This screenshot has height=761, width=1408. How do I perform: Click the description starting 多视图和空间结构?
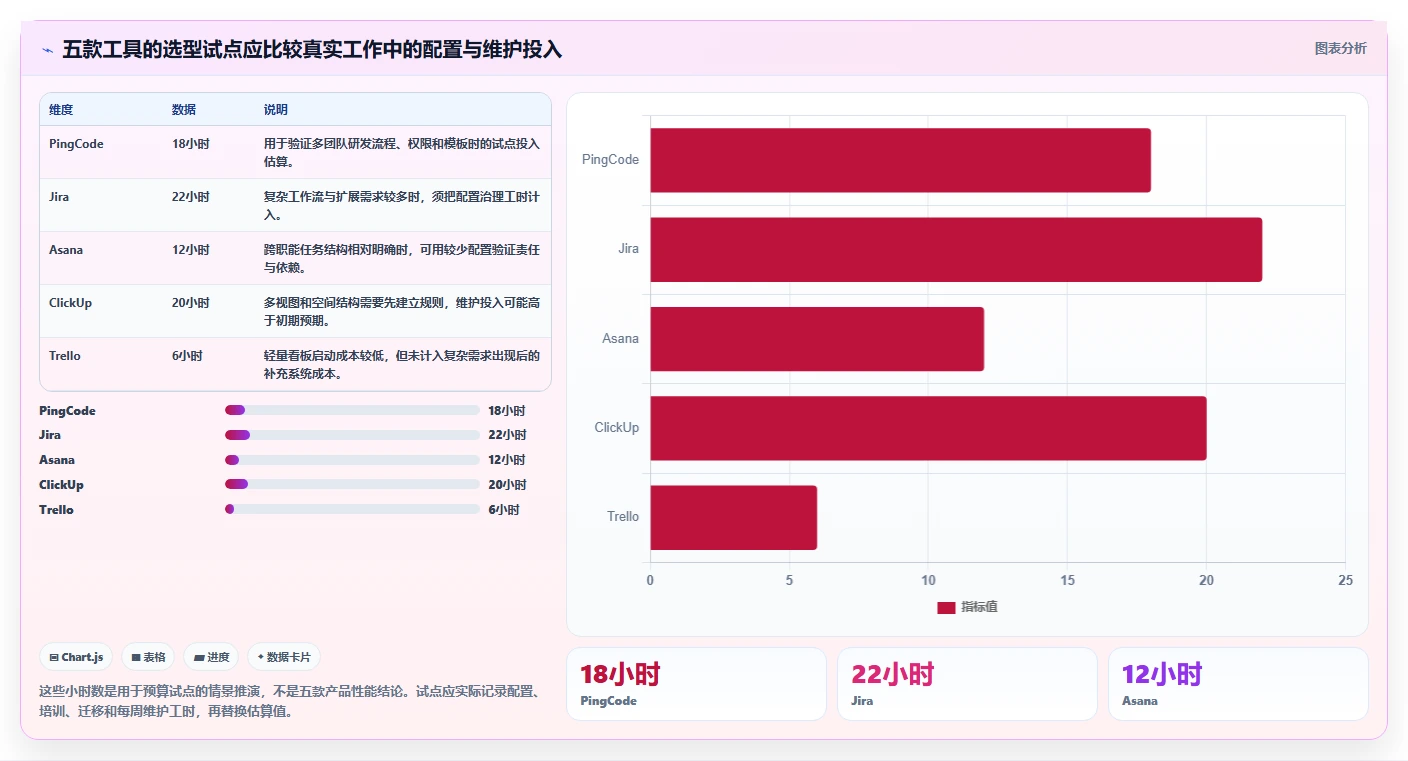coord(402,311)
